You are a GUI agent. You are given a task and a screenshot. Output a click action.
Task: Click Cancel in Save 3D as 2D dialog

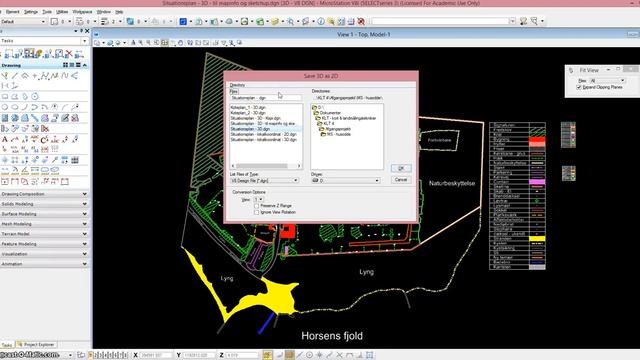pos(401,180)
